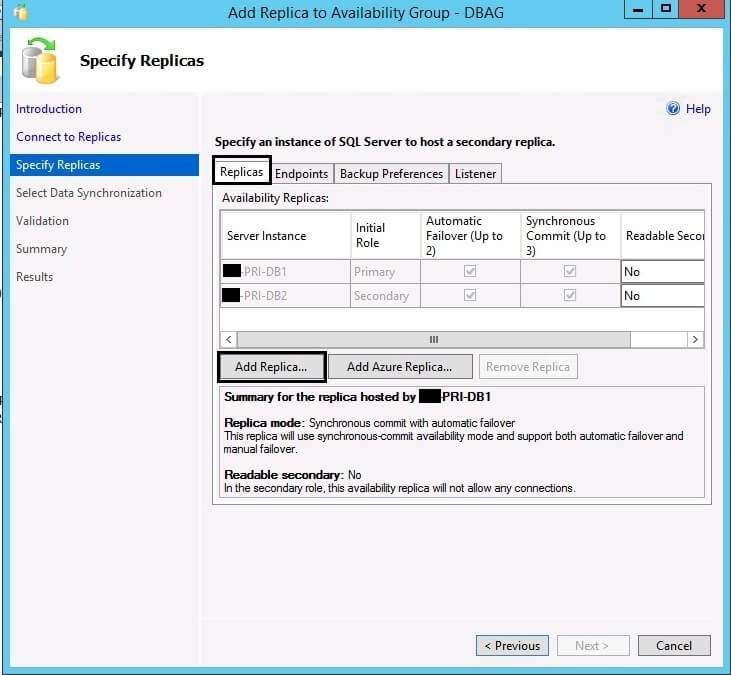Viewport: 731px width, 675px height.
Task: Toggle Automatic Failover for PRI-DB2
Action: pos(469,296)
